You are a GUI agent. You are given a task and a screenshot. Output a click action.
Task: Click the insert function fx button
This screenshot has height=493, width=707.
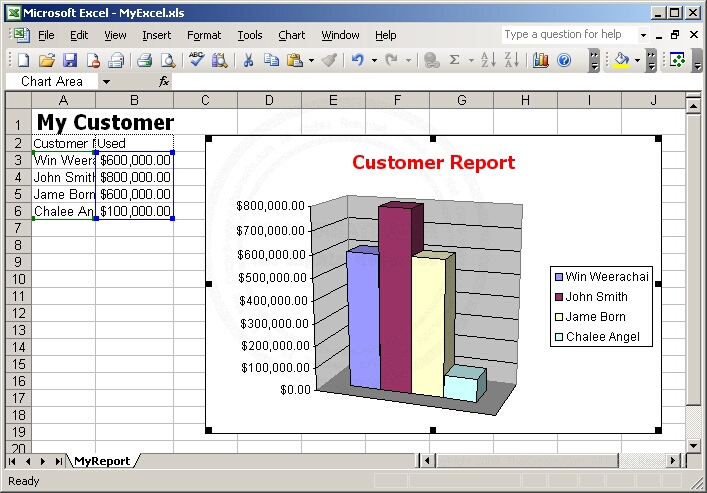point(164,81)
